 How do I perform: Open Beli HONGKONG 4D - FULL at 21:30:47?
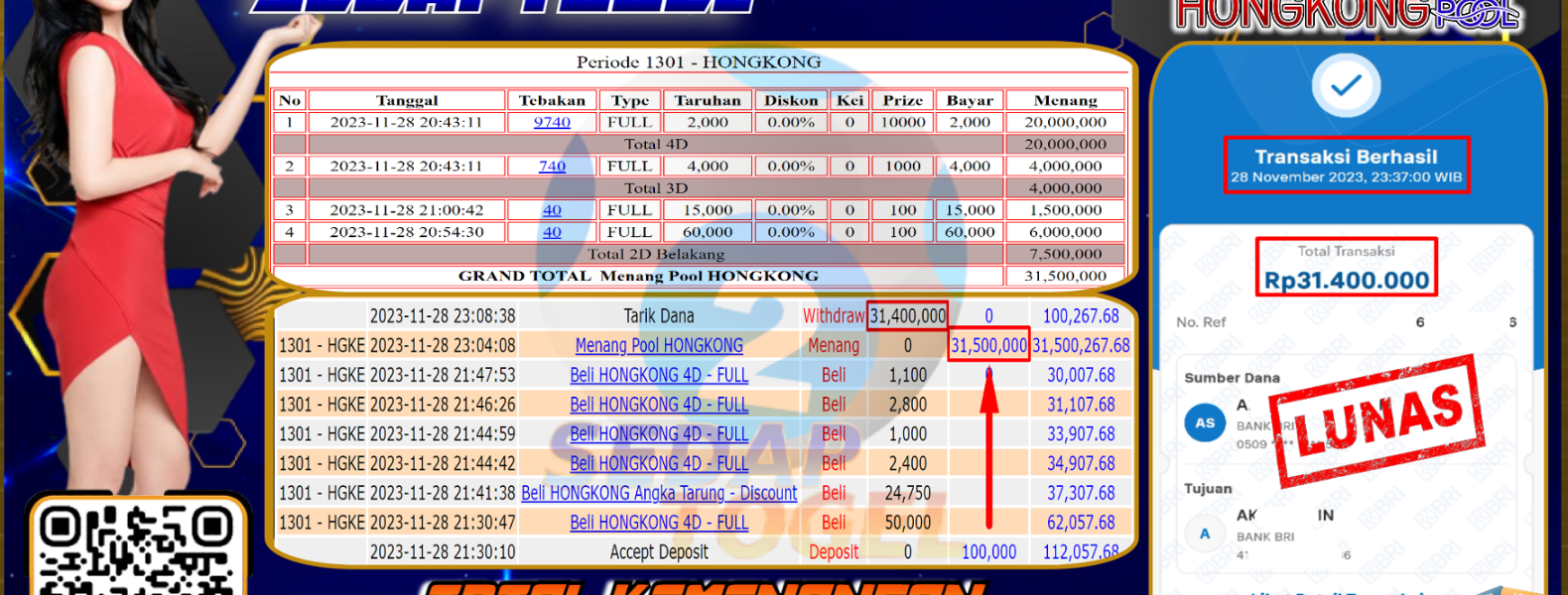[659, 522]
